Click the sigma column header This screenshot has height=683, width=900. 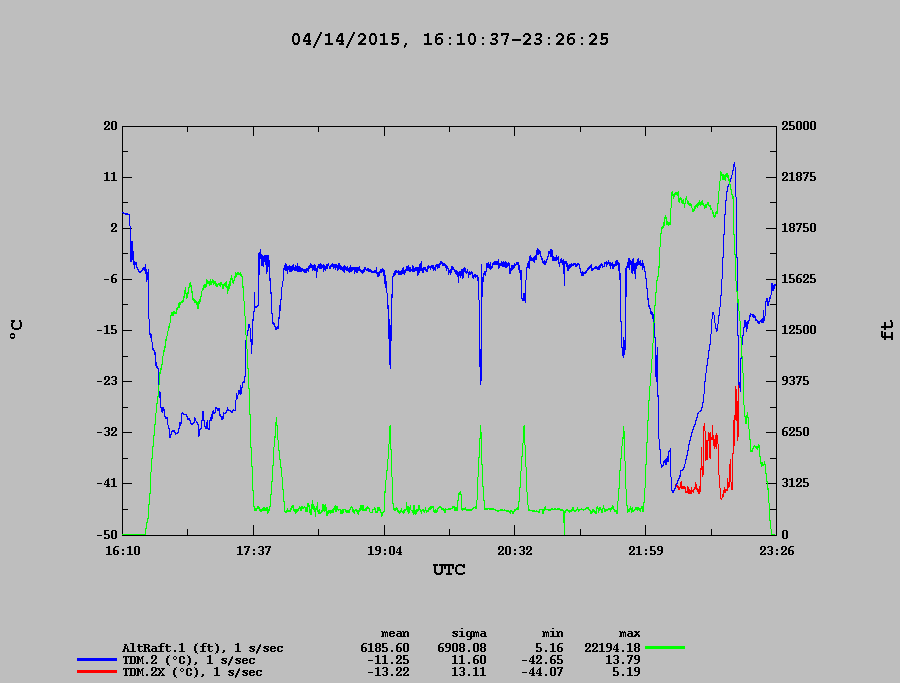(469, 634)
